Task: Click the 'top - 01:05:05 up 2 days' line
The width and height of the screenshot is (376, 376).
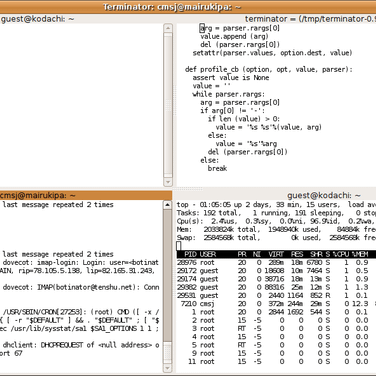Action: coord(276,205)
